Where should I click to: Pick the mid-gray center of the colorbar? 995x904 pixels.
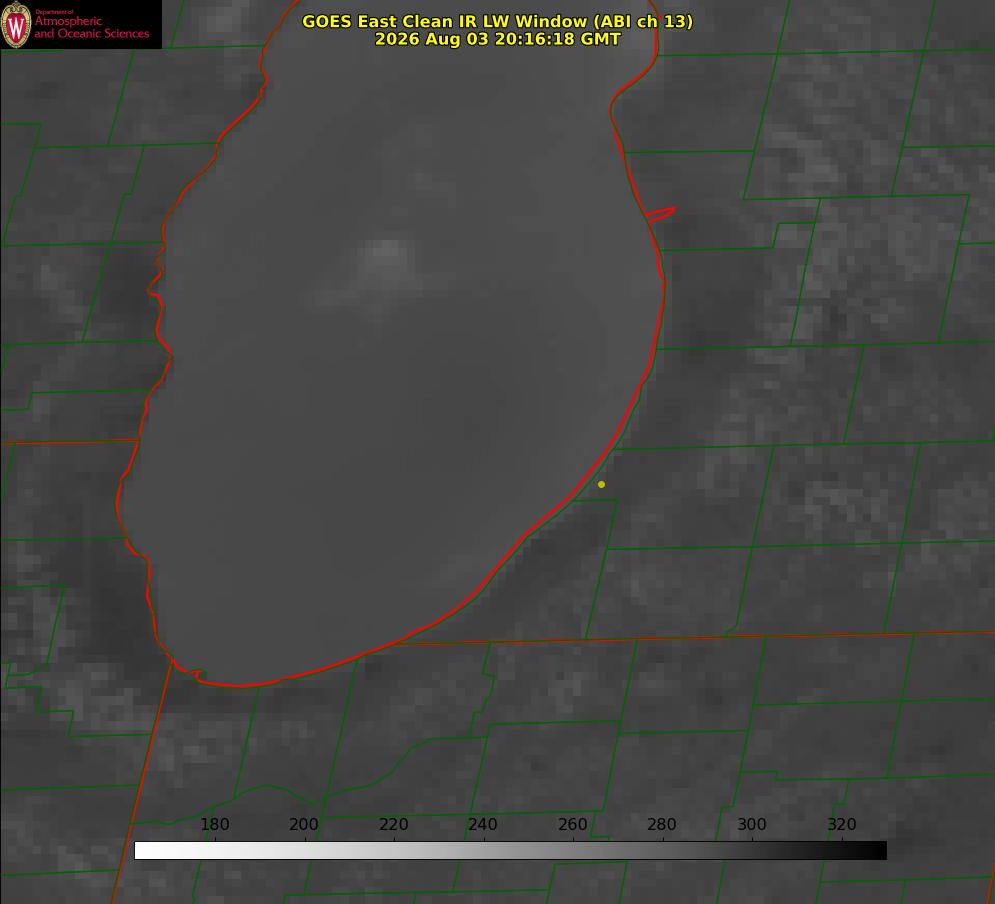(x=510, y=851)
